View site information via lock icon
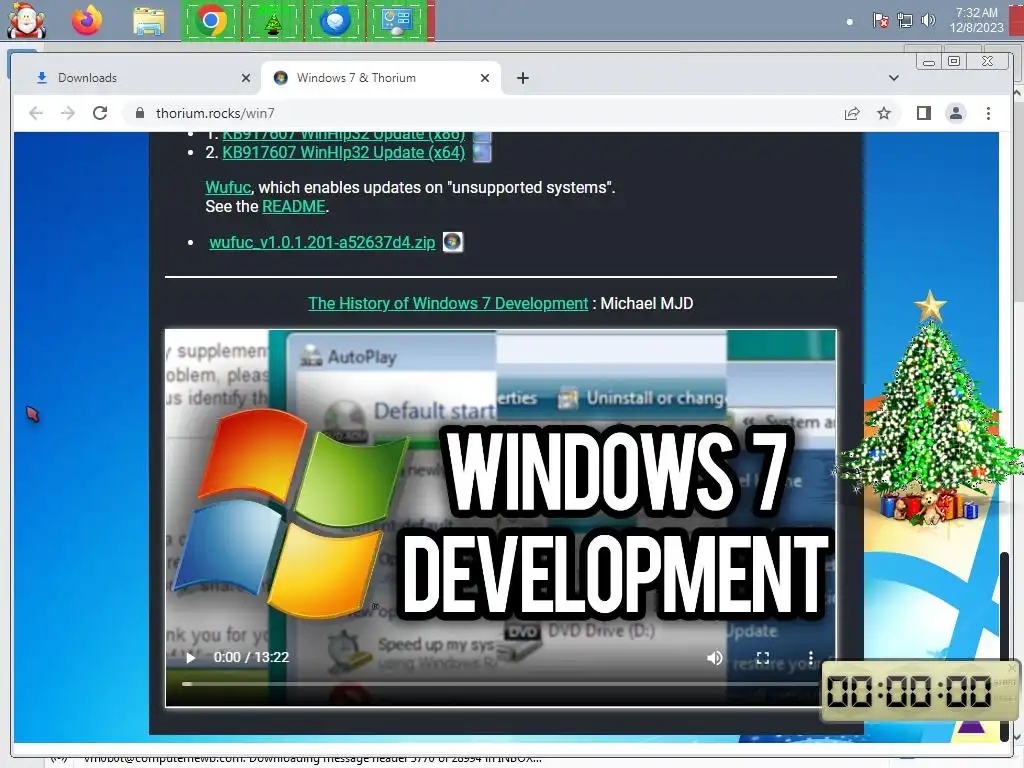 pos(139,113)
